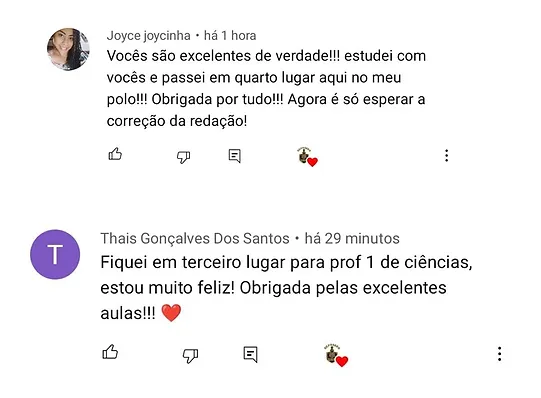Click the 'há 1 hora' timestamp

click(230, 36)
